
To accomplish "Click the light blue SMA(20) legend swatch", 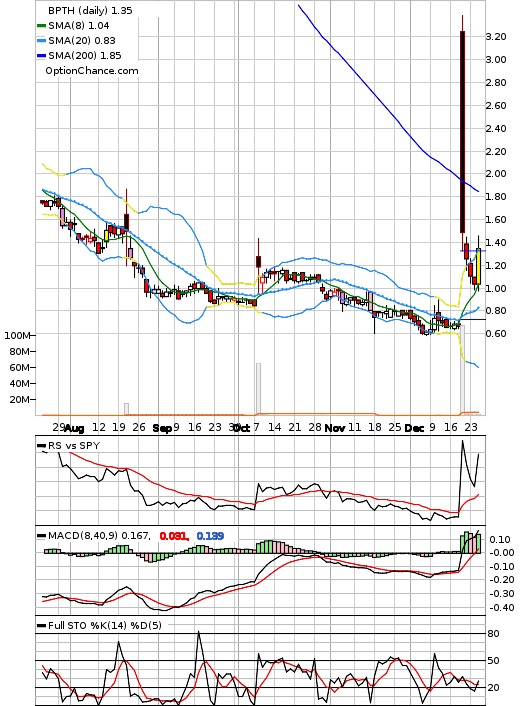I will 41,41.
